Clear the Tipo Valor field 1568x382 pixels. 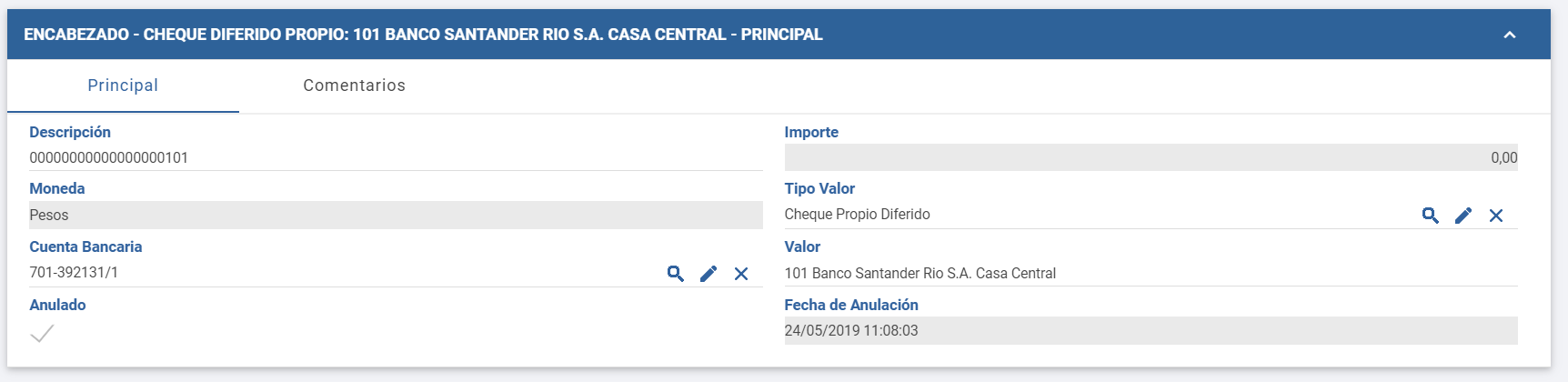[1496, 216]
